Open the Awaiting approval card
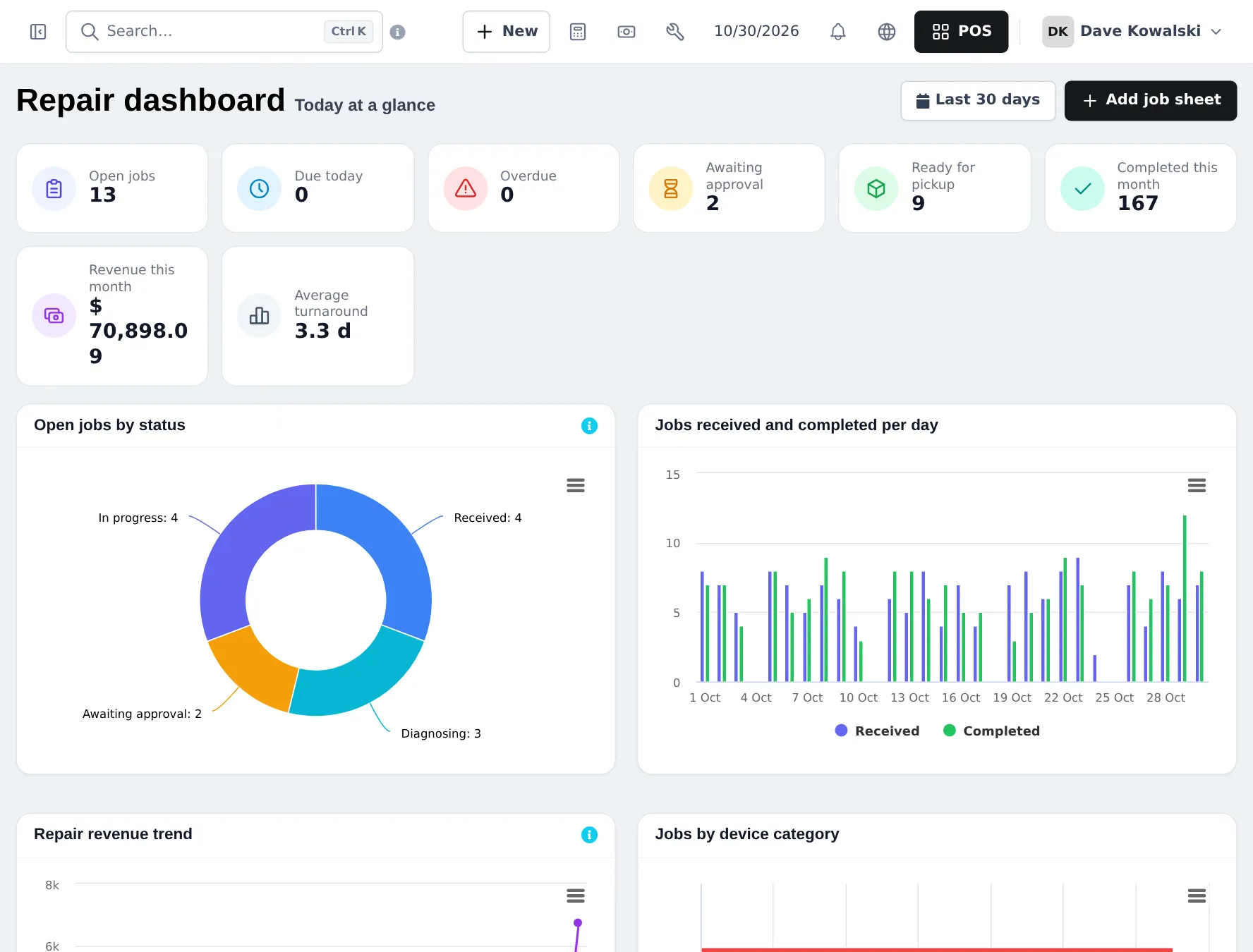1253x952 pixels. pyautogui.click(x=729, y=188)
